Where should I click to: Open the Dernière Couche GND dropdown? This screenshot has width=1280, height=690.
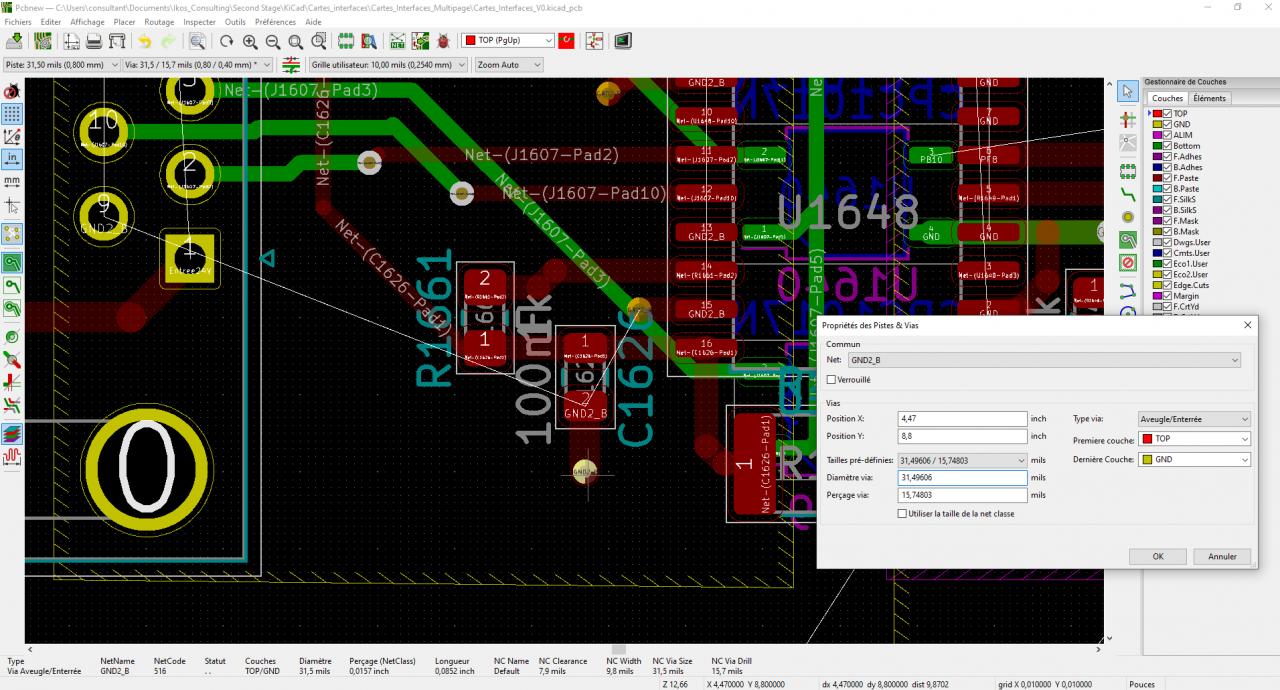[1193, 460]
